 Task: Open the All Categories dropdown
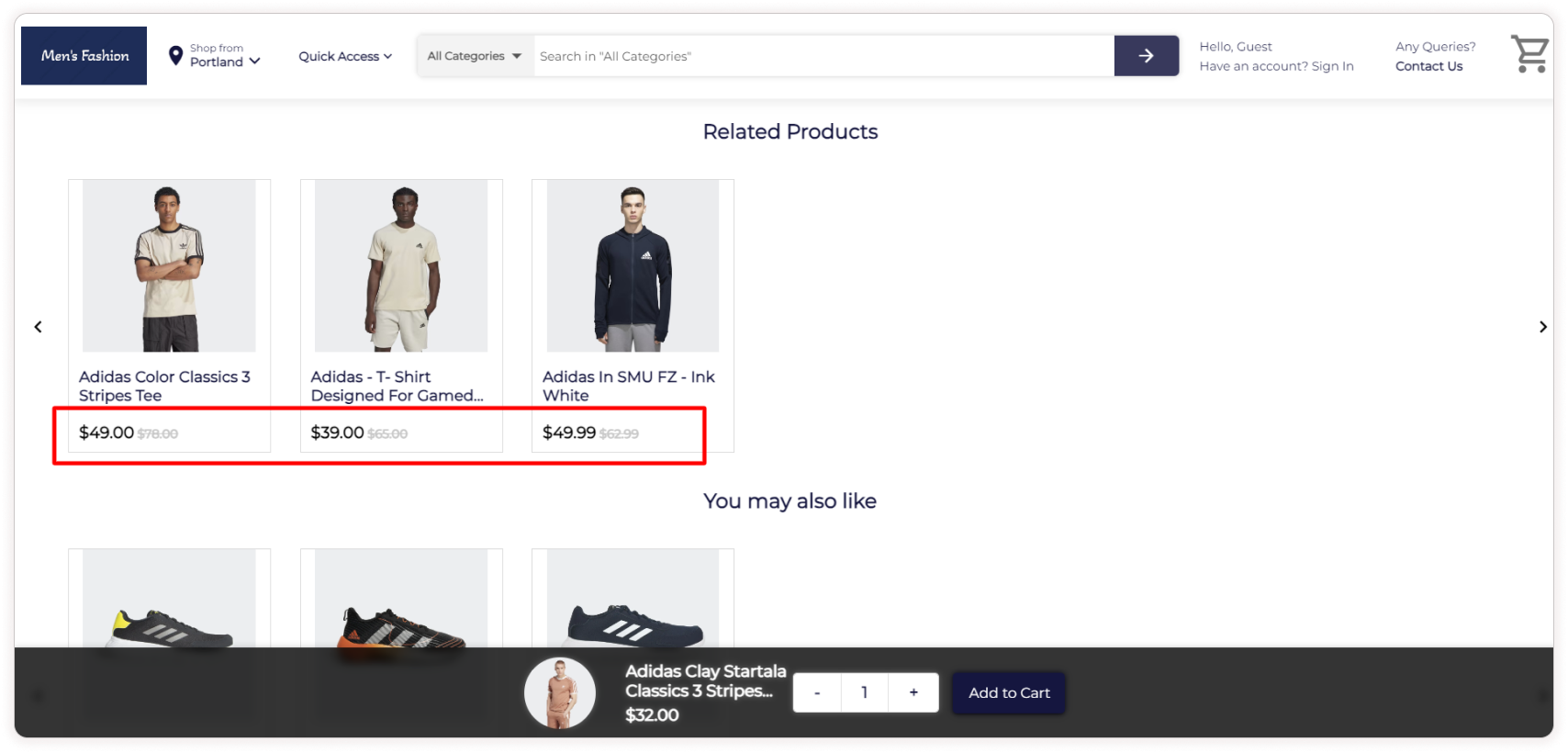click(475, 56)
